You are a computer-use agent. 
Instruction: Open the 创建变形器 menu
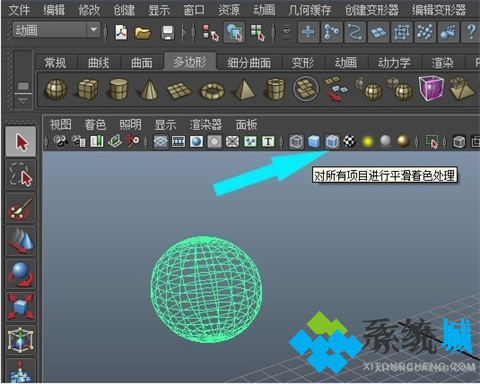click(372, 10)
